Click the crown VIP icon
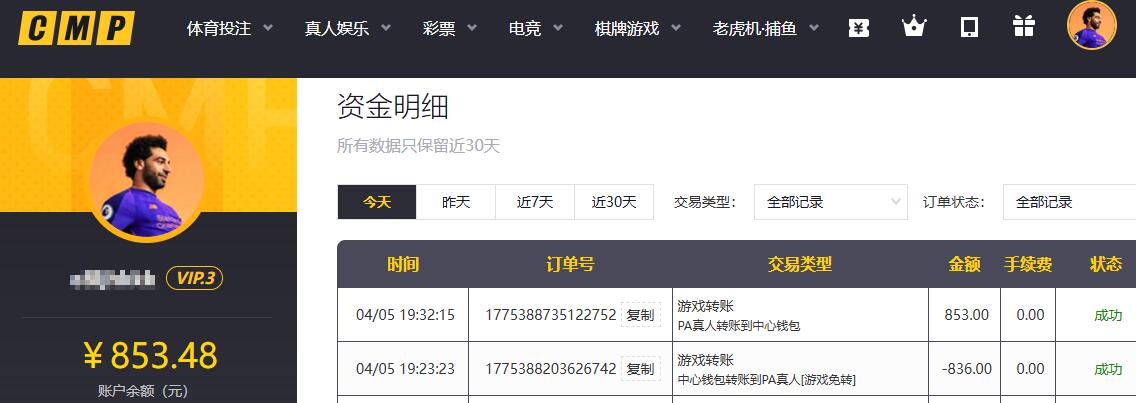The image size is (1136, 403). (x=913, y=27)
